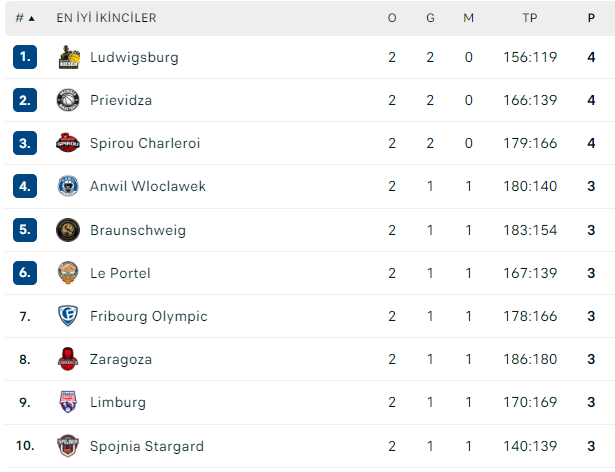Click the Anwil Wloclawek team crest
The height and width of the screenshot is (472, 615).
pos(68,186)
